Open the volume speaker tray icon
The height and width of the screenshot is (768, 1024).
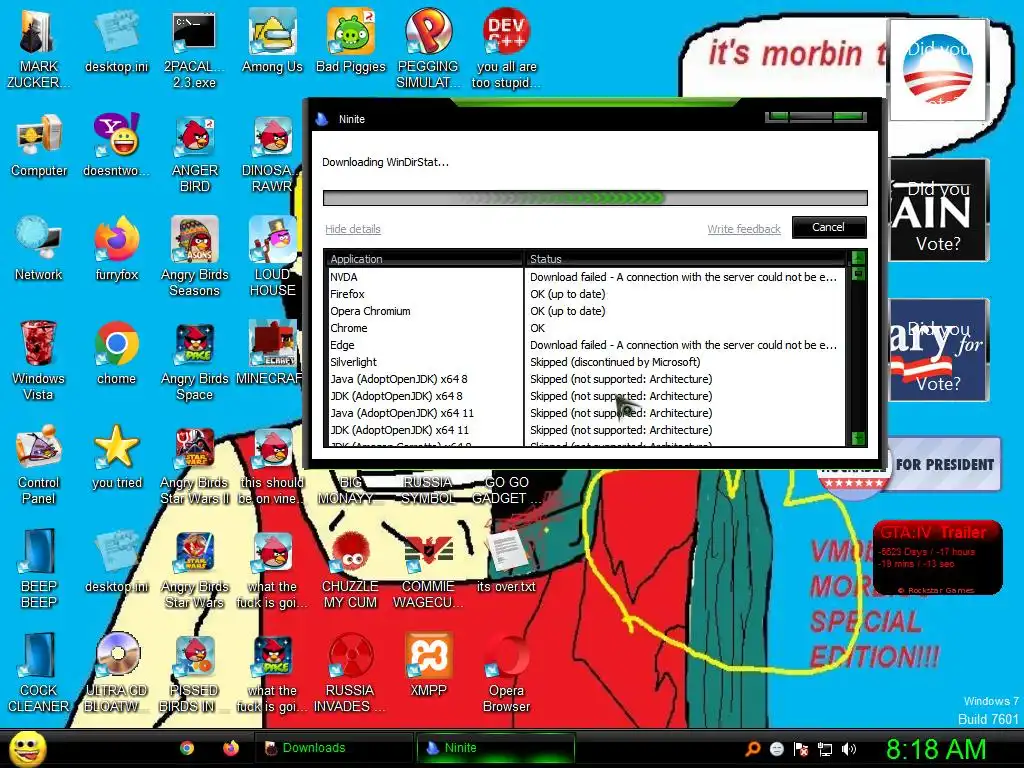849,749
